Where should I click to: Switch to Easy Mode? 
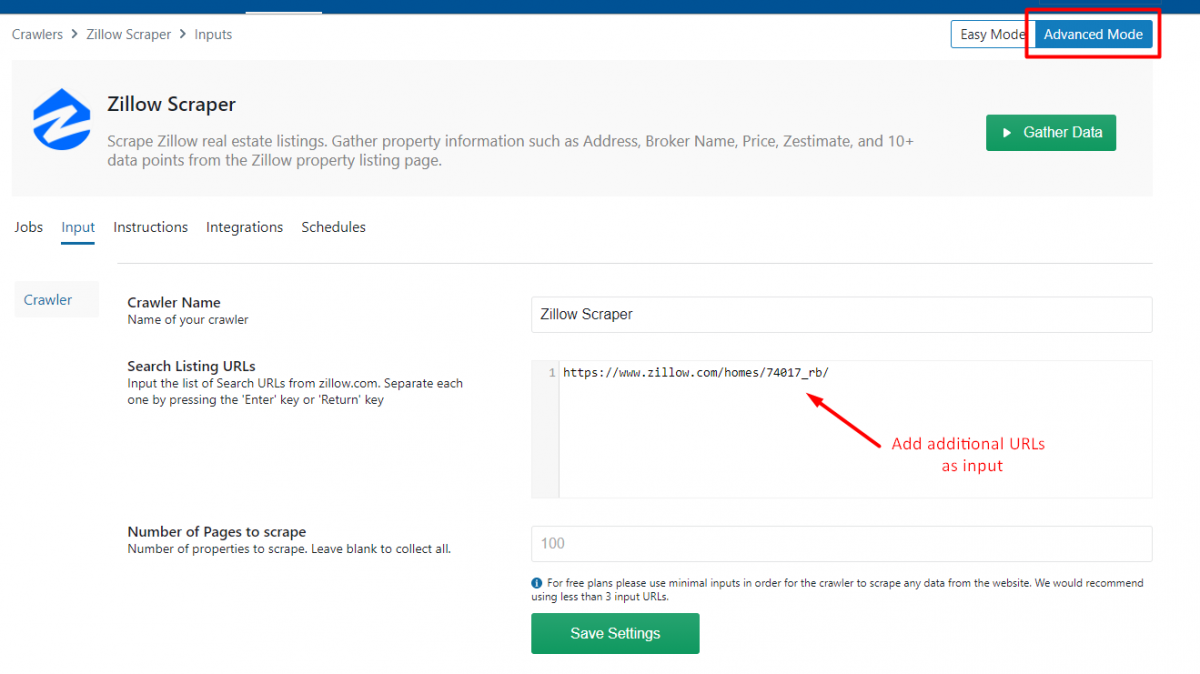pos(988,33)
